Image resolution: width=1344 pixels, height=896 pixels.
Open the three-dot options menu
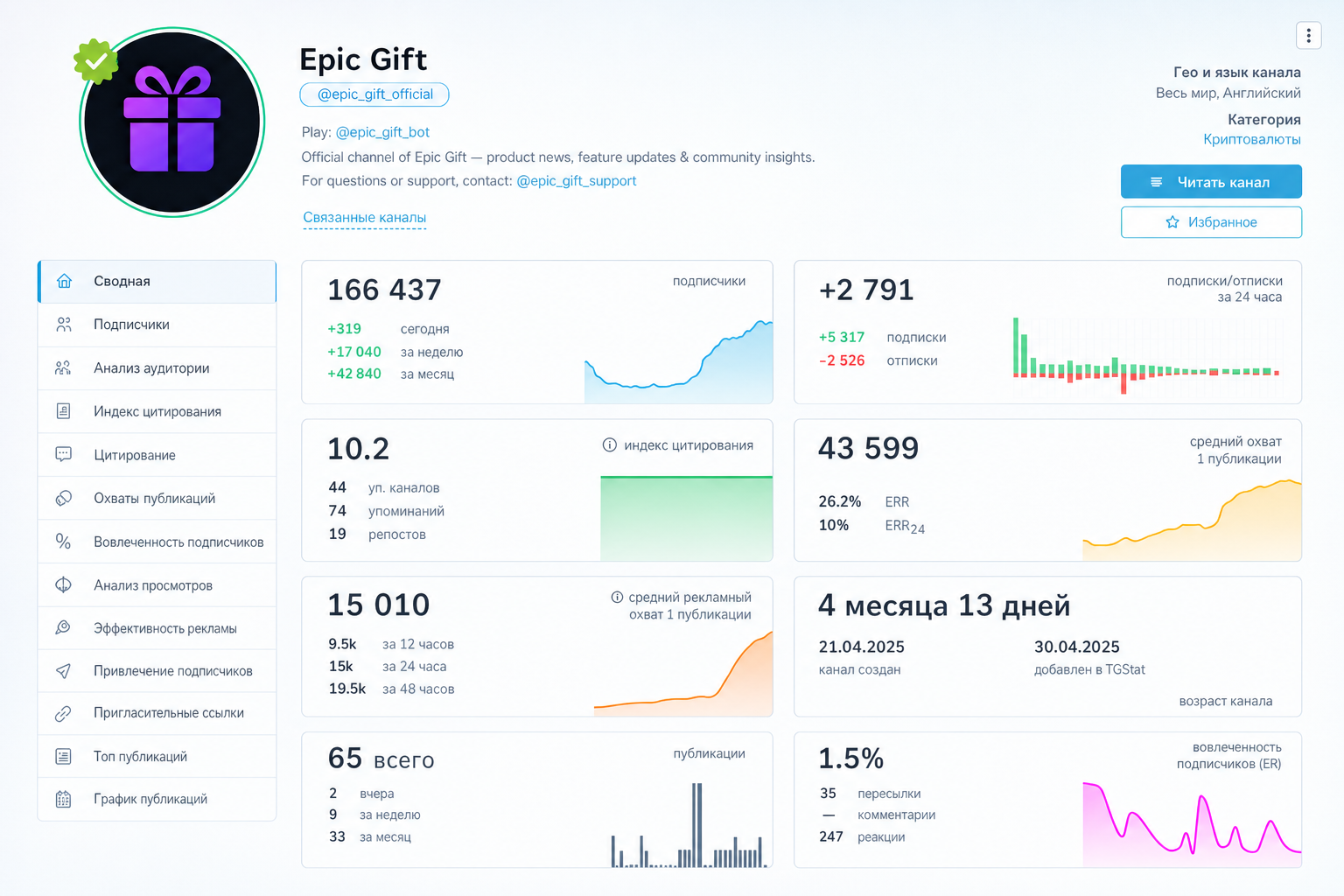tap(1308, 35)
